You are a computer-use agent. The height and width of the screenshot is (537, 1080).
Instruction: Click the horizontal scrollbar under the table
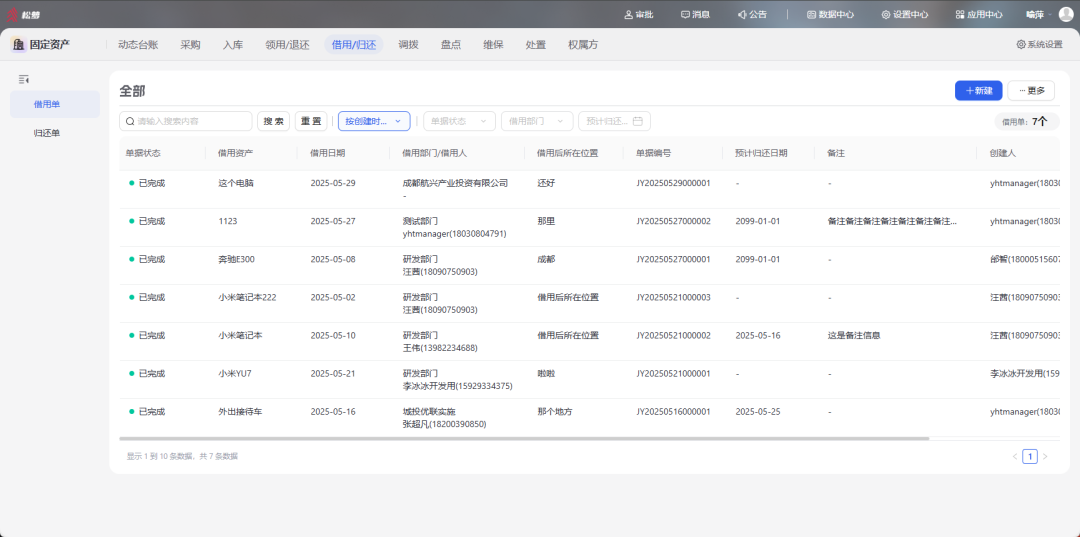(524, 438)
